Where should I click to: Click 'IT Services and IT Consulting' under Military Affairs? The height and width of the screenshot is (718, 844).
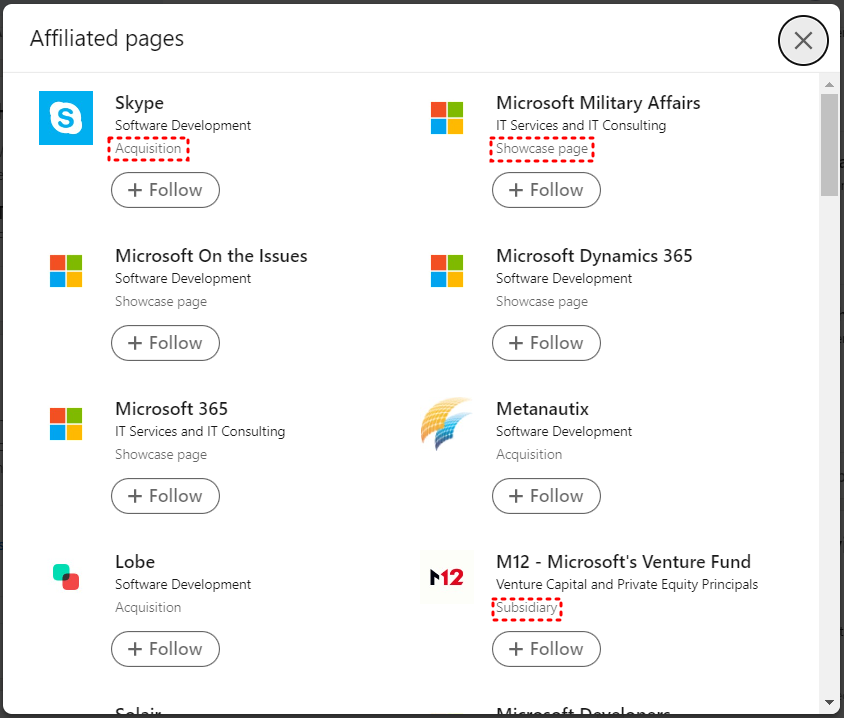pyautogui.click(x=581, y=125)
